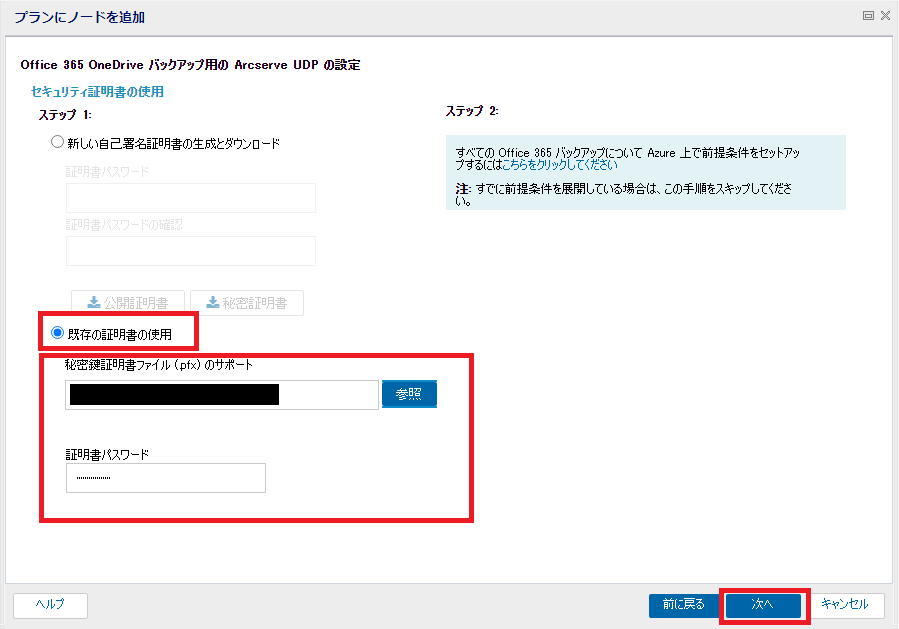This screenshot has height=629, width=899.
Task: Click the 参照 browse button
Action: pos(409,394)
